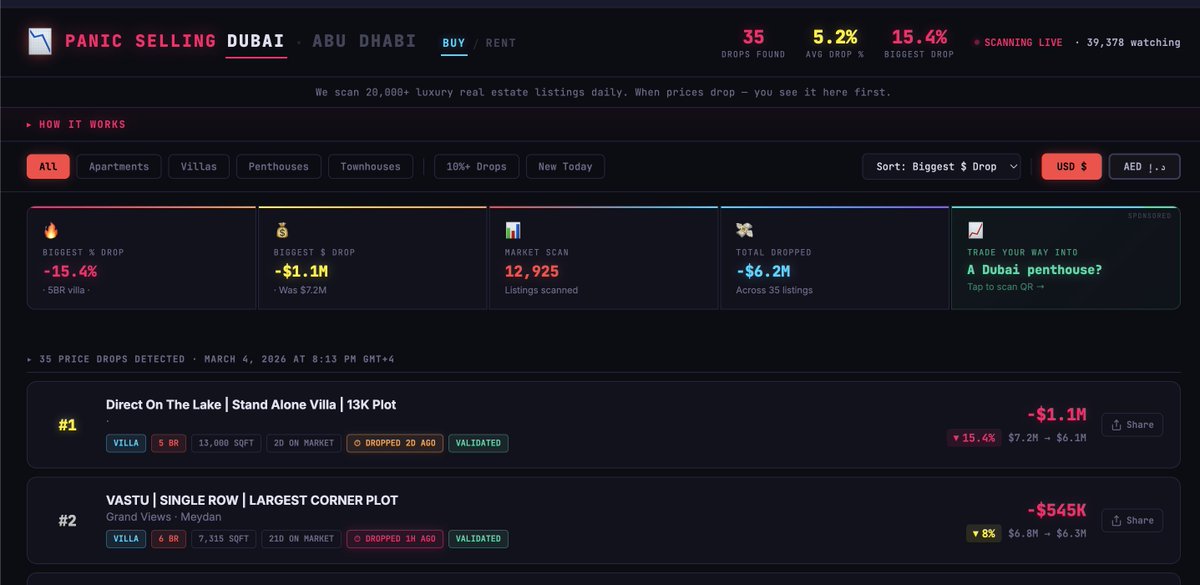Select the RENT listings tab

point(501,43)
